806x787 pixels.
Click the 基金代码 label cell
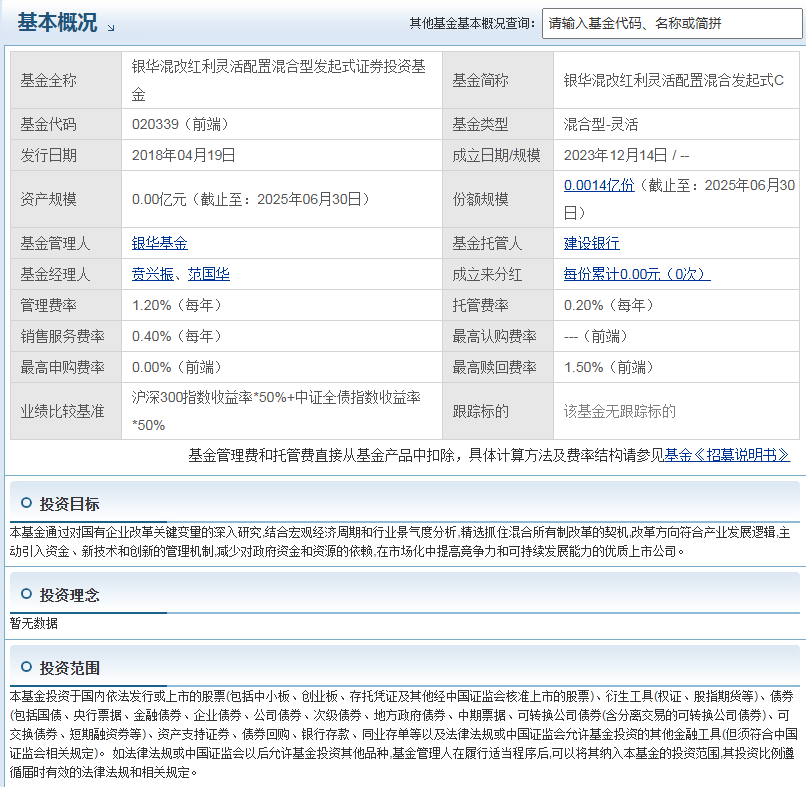click(66, 124)
